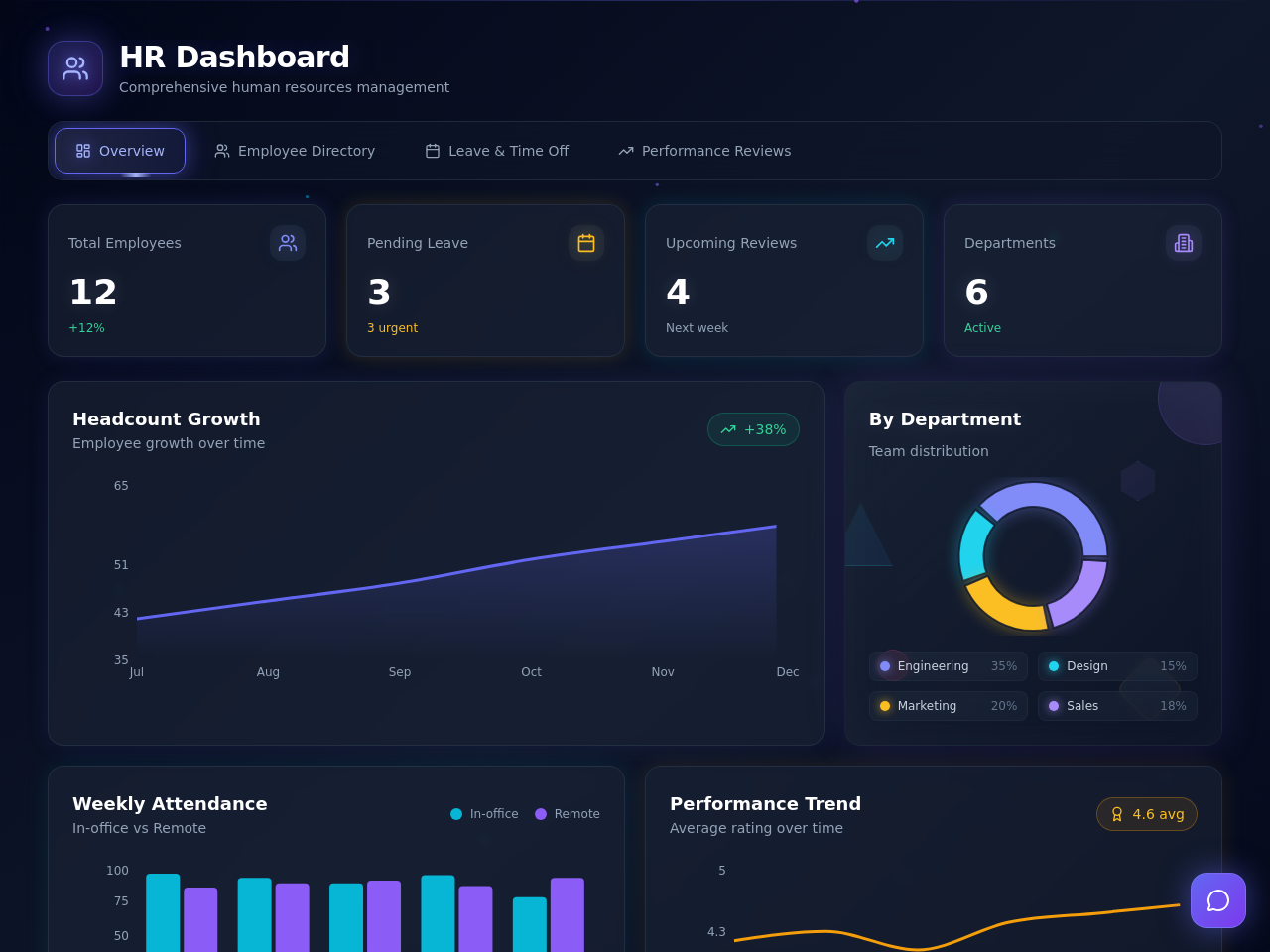Click the Pending Leave count 3

click(379, 293)
